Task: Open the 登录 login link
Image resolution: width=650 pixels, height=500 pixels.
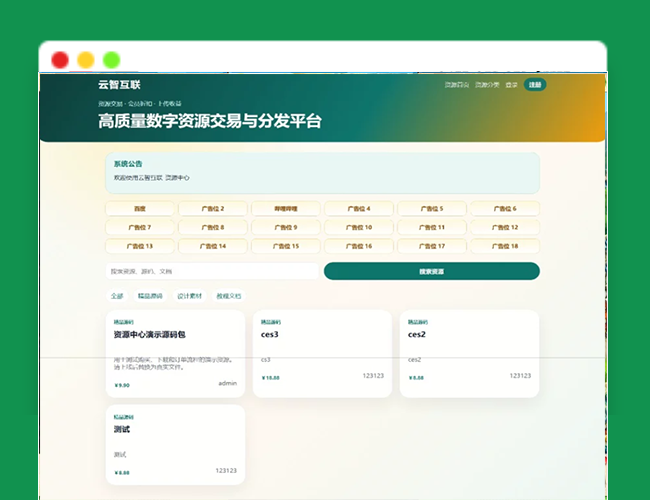Action: point(512,85)
